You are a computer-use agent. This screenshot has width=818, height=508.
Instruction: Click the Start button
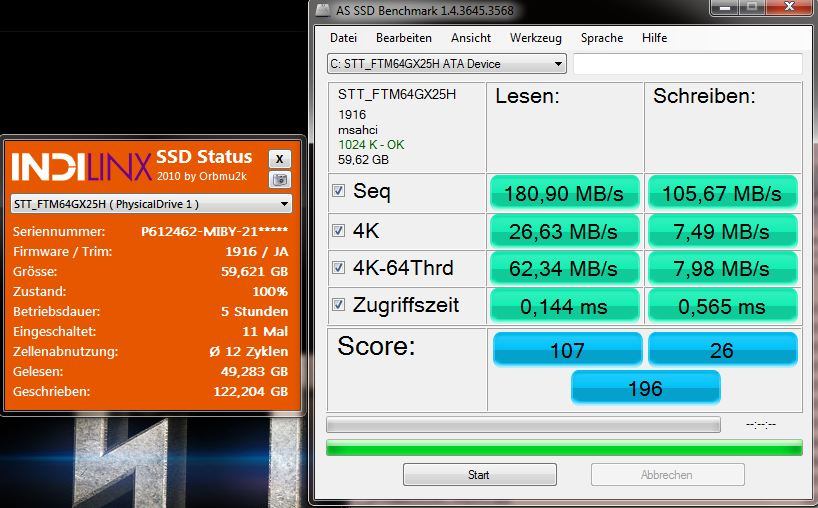(x=479, y=475)
